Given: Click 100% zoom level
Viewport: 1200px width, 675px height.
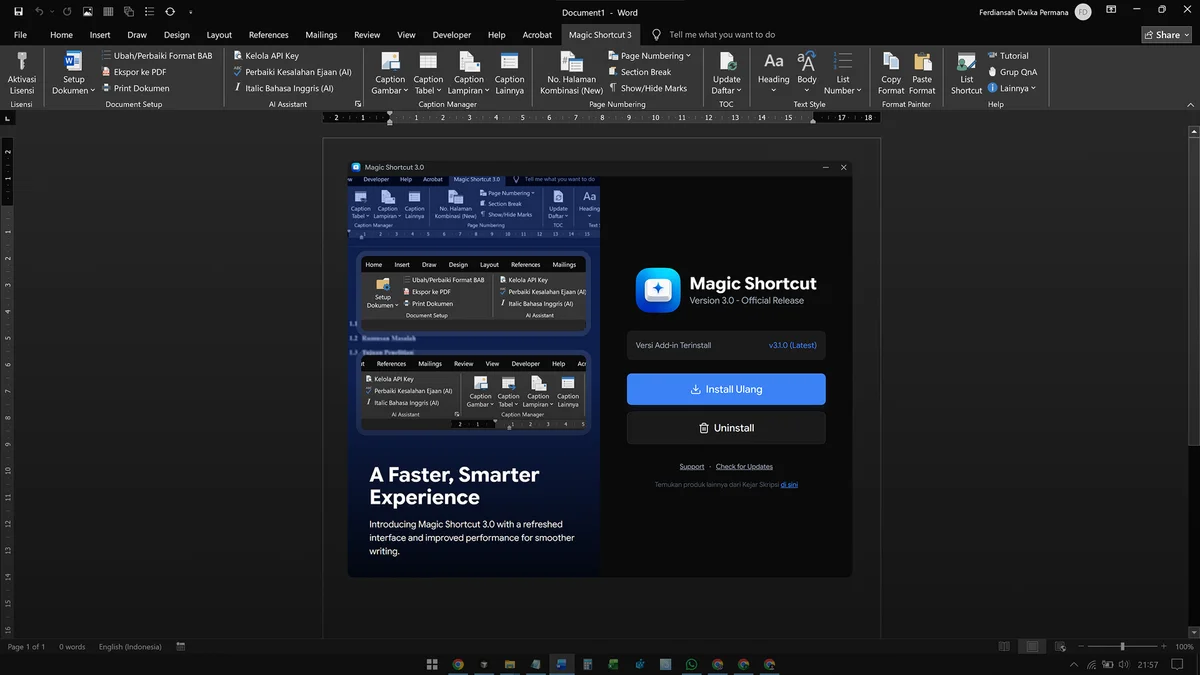Looking at the screenshot, I should click(x=1184, y=647).
